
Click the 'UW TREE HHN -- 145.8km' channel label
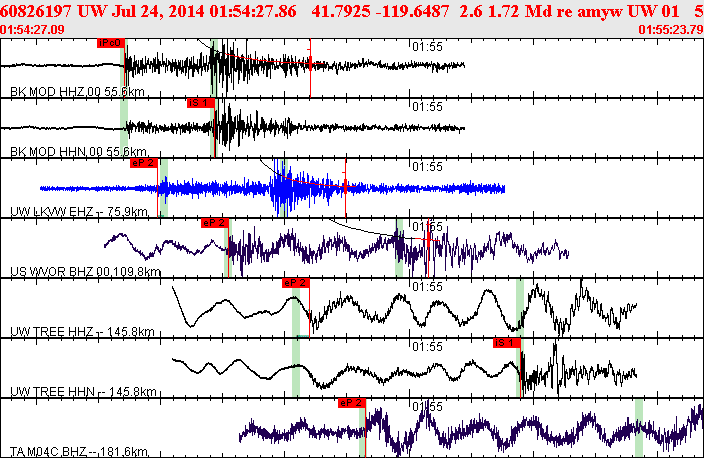83,392
